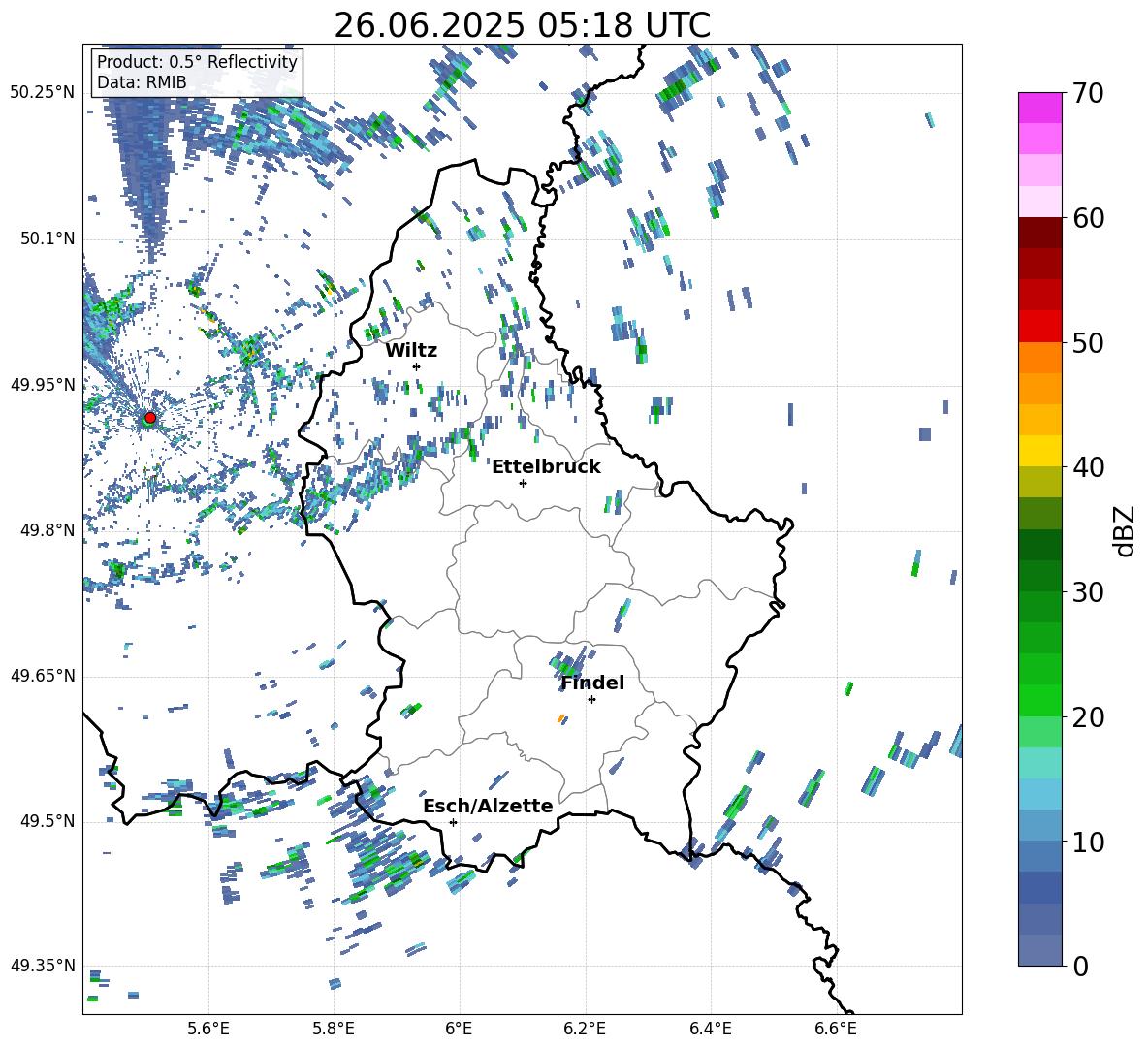Image resolution: width=1148 pixels, height=1048 pixels.
Task: Click the Esch/Alzette cross marker
Action: click(x=453, y=822)
